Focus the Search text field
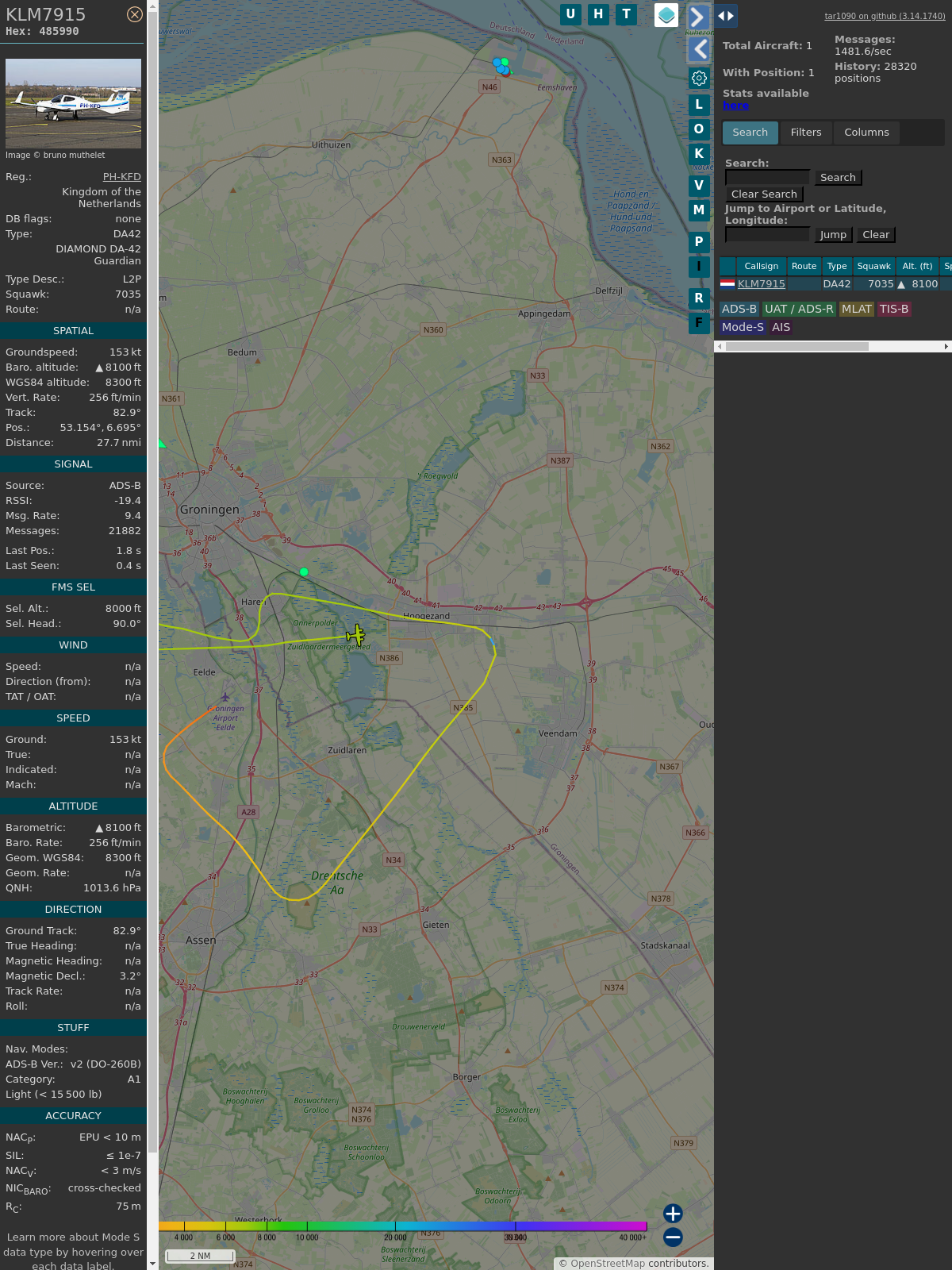Image resolution: width=952 pixels, height=1270 pixels. tap(767, 178)
